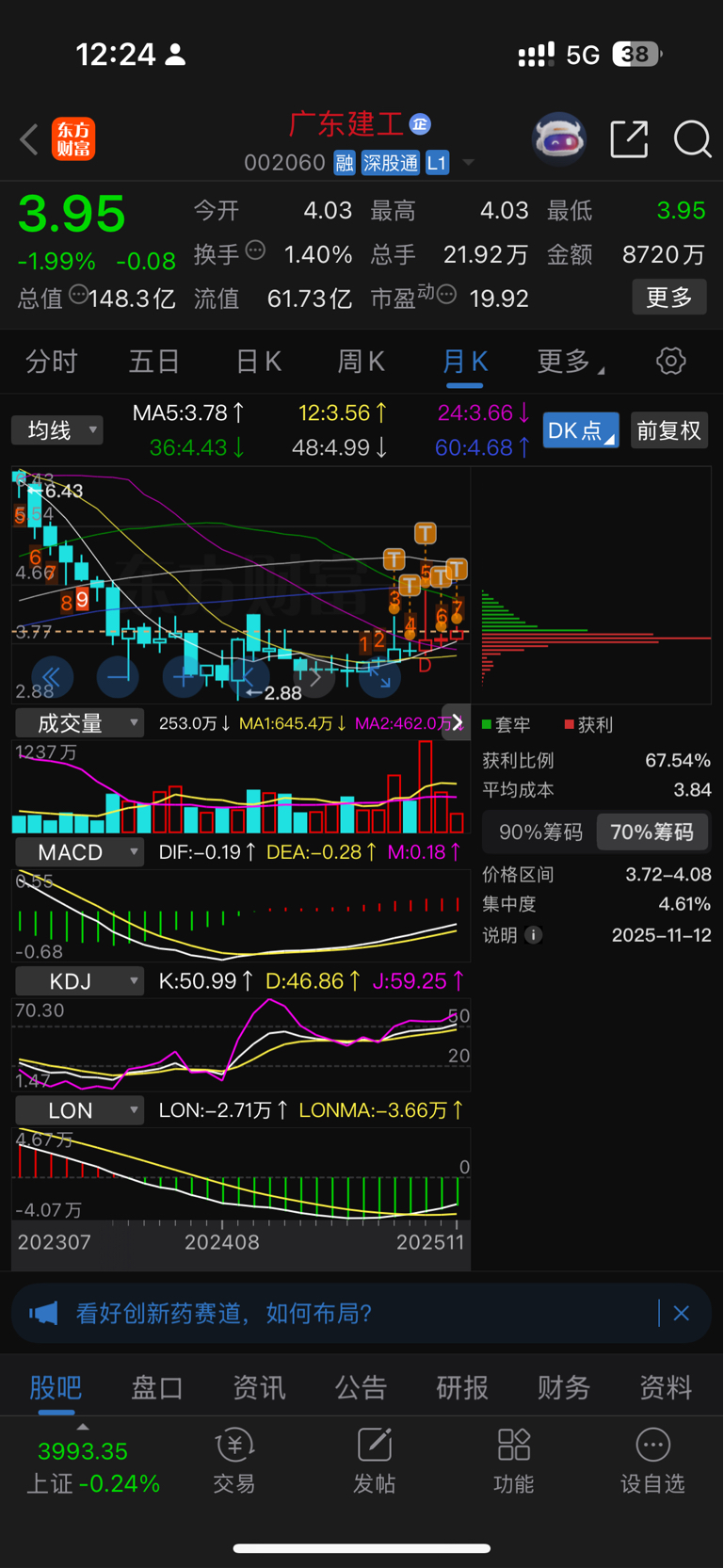Open the LON indicator dropdown

tap(79, 1110)
